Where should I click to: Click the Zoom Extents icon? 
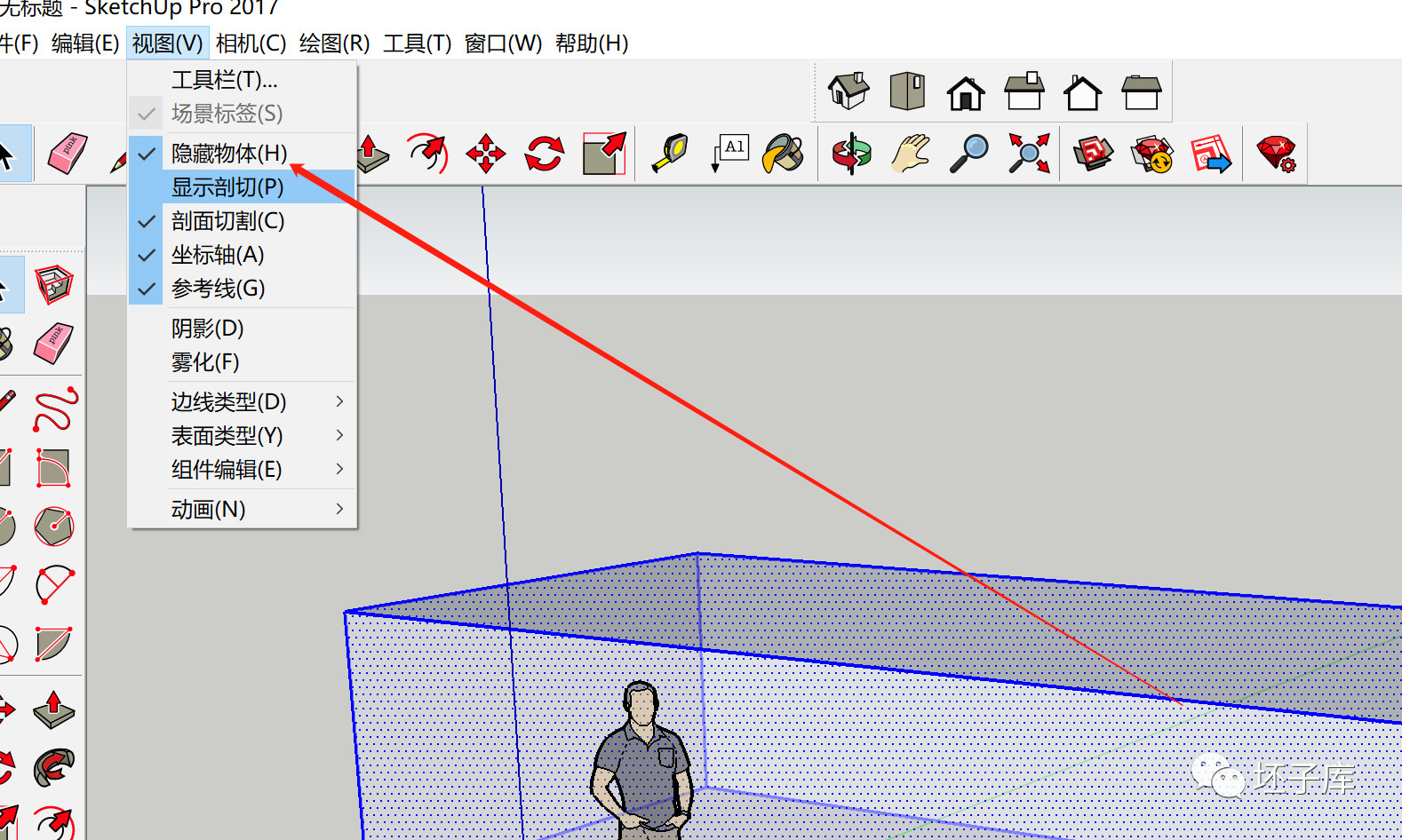click(x=1029, y=154)
